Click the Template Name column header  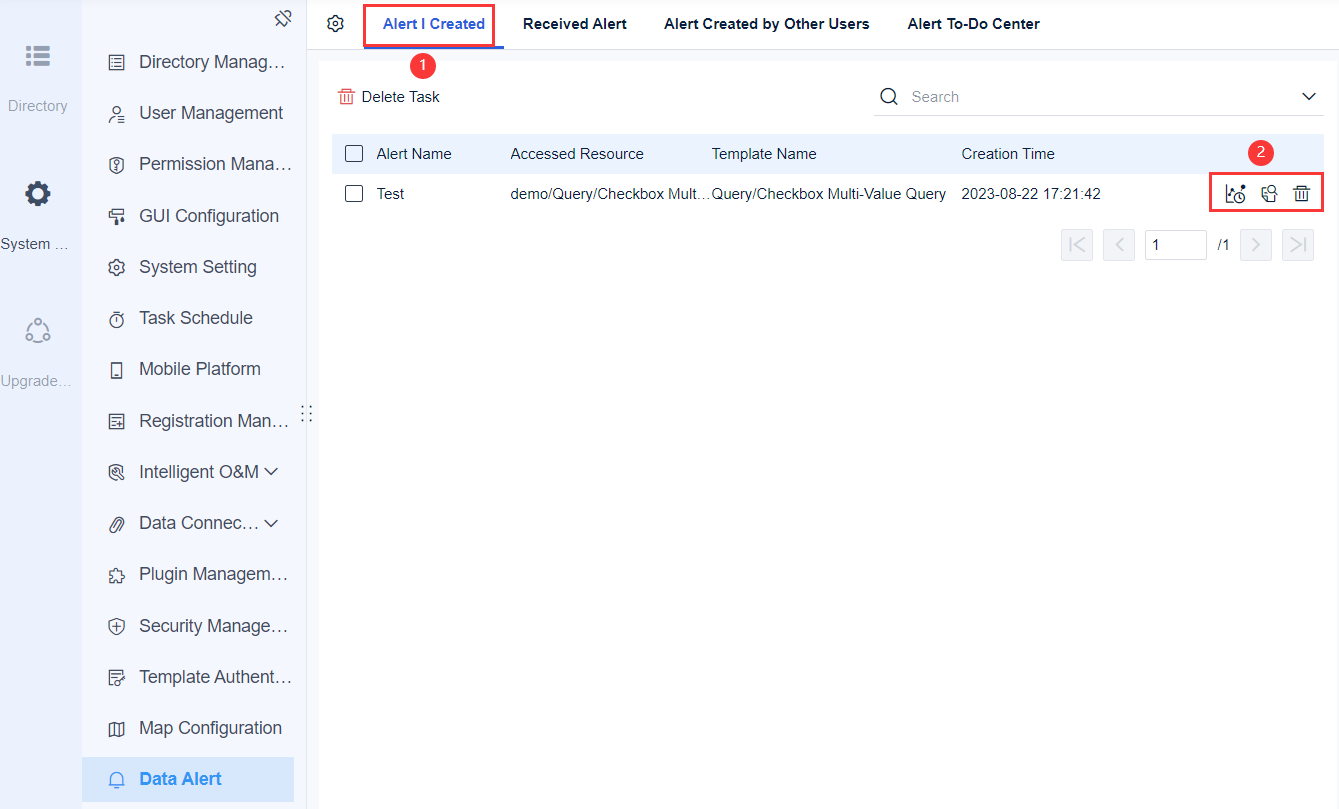[764, 154]
